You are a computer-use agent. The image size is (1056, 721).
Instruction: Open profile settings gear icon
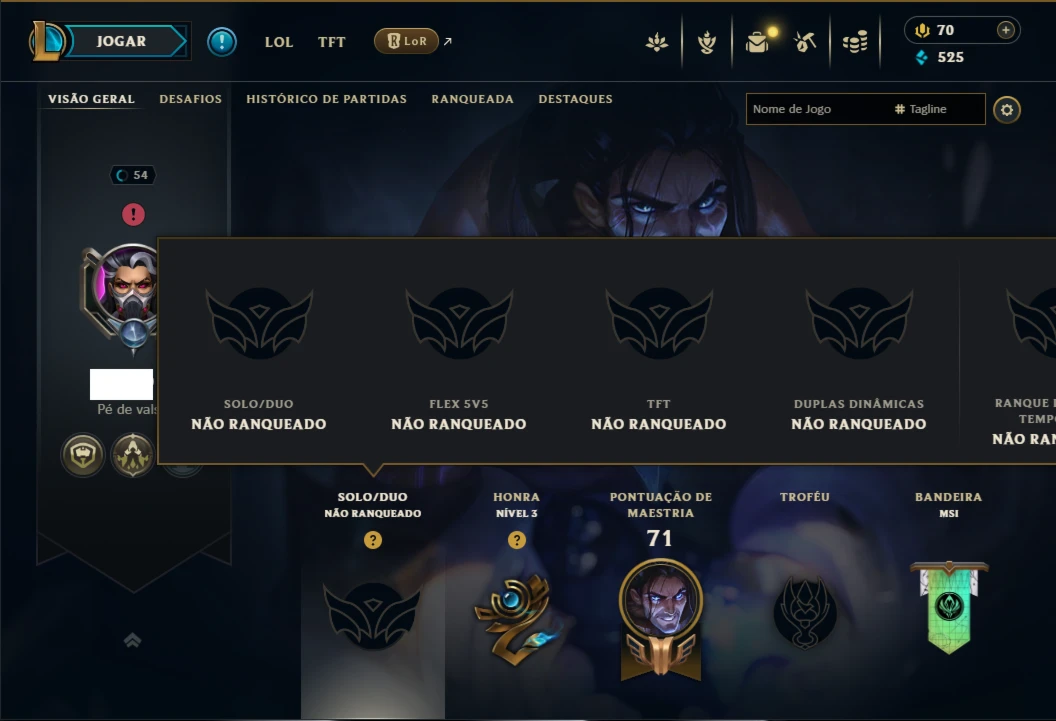pos(1007,110)
